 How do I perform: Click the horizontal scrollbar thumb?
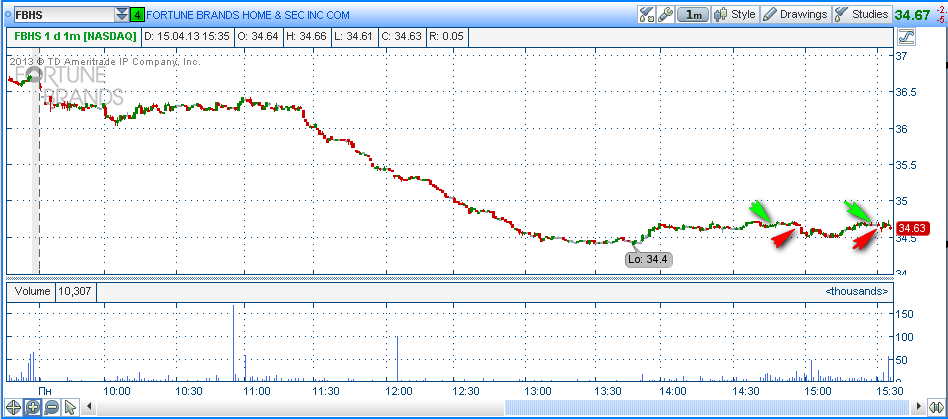[x=709, y=407]
